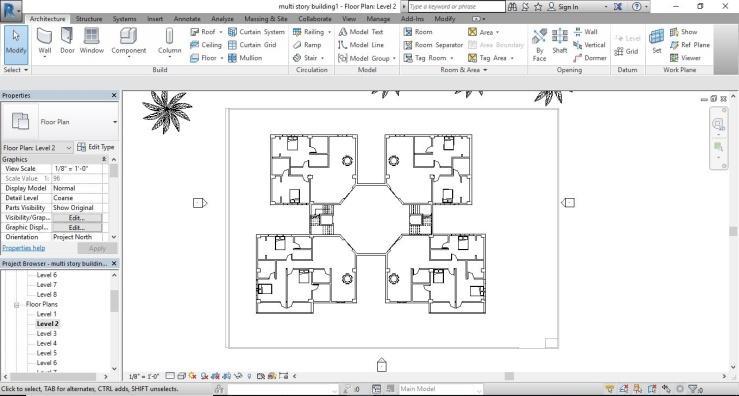Select the Window tool

(x=91, y=41)
